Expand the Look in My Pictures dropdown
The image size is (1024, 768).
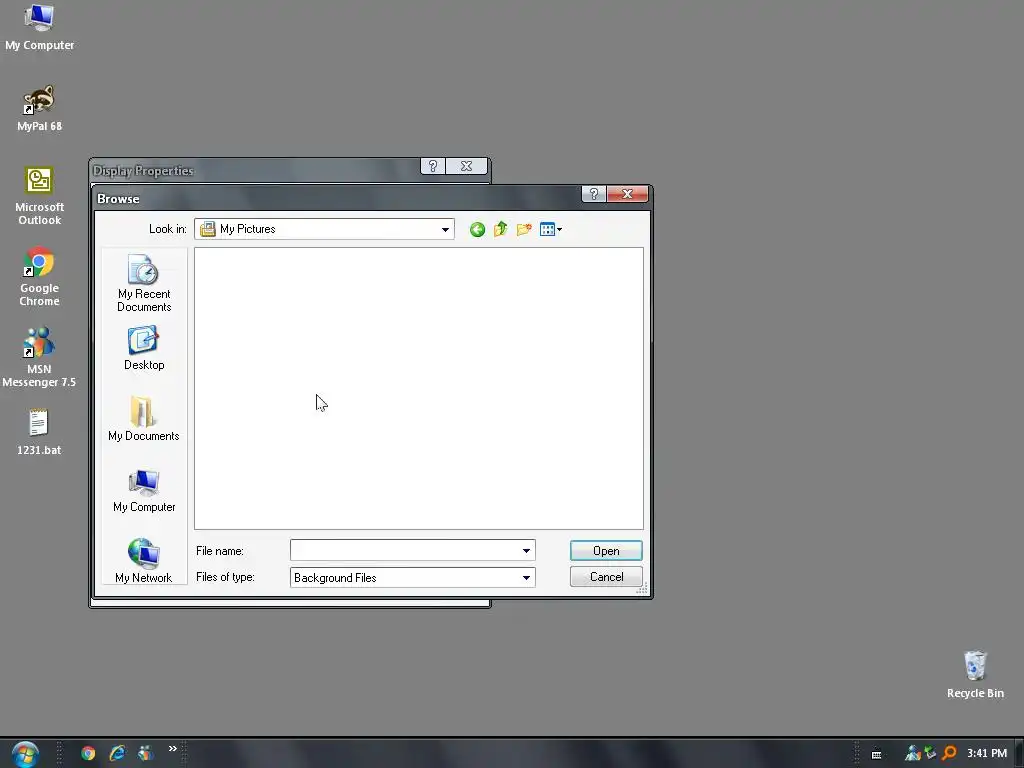(x=445, y=229)
